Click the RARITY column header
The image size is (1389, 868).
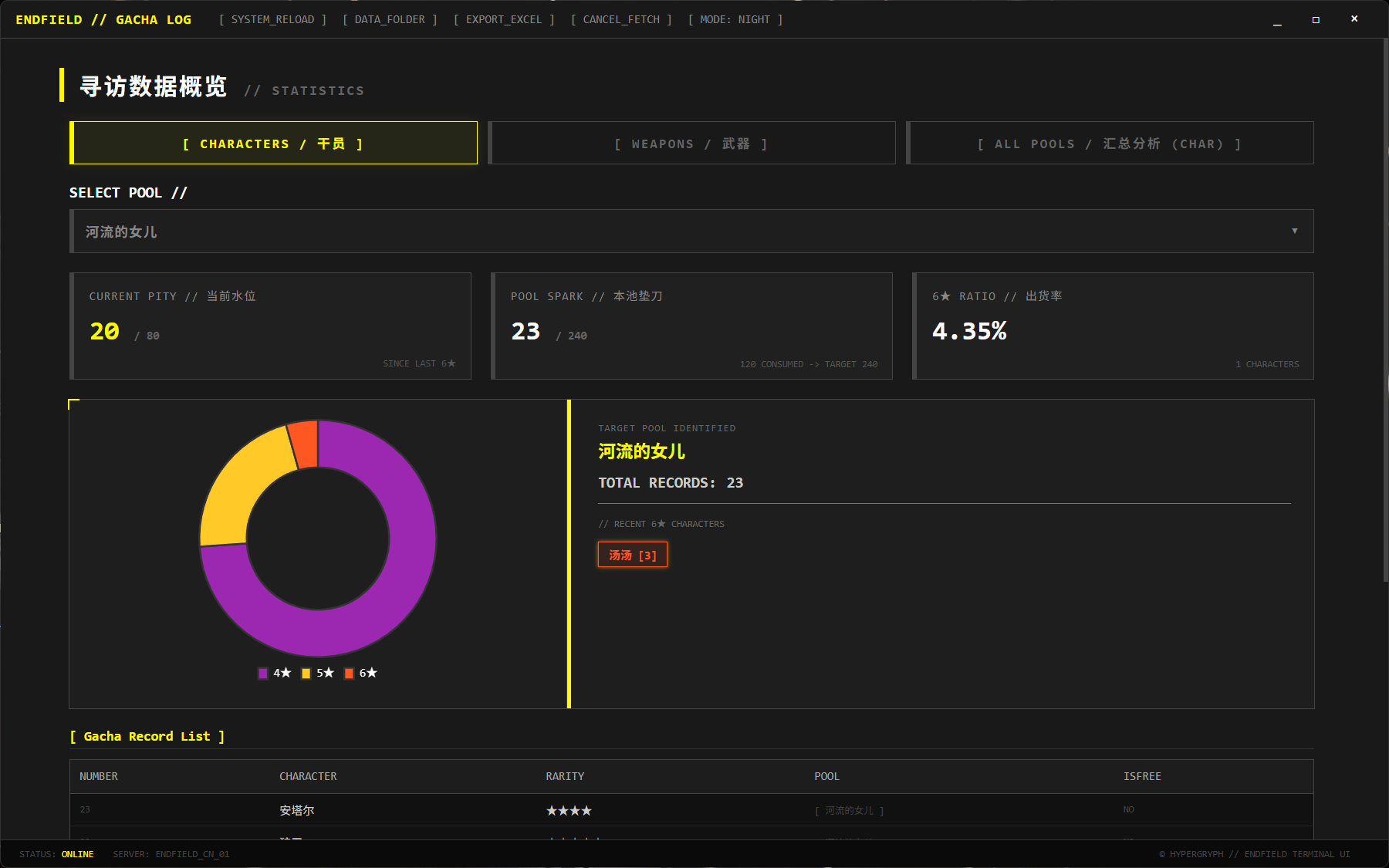[565, 776]
